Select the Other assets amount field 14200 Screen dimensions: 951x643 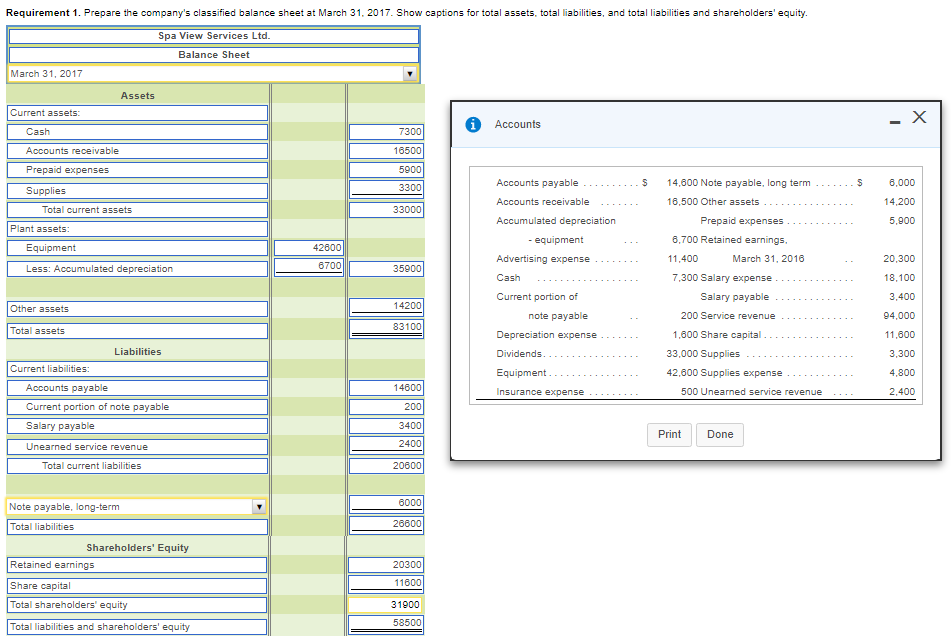point(386,307)
